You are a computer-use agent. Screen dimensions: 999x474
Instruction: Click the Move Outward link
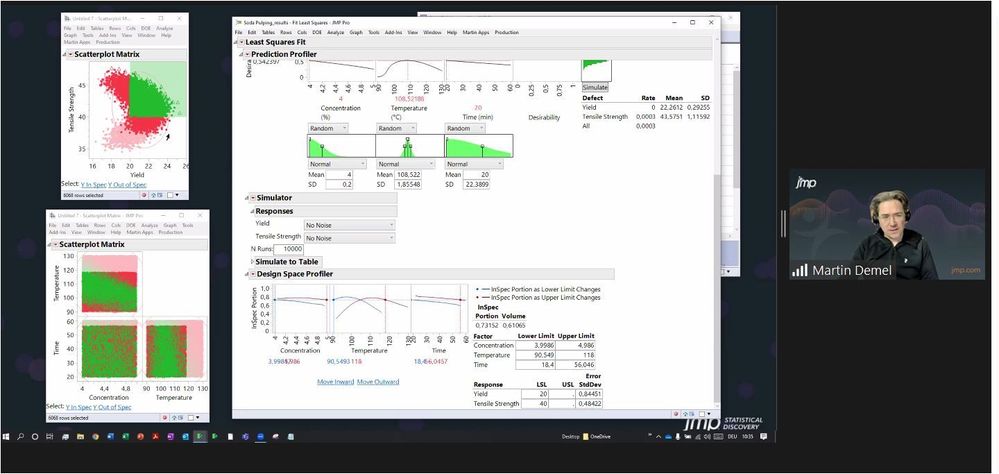pos(378,382)
